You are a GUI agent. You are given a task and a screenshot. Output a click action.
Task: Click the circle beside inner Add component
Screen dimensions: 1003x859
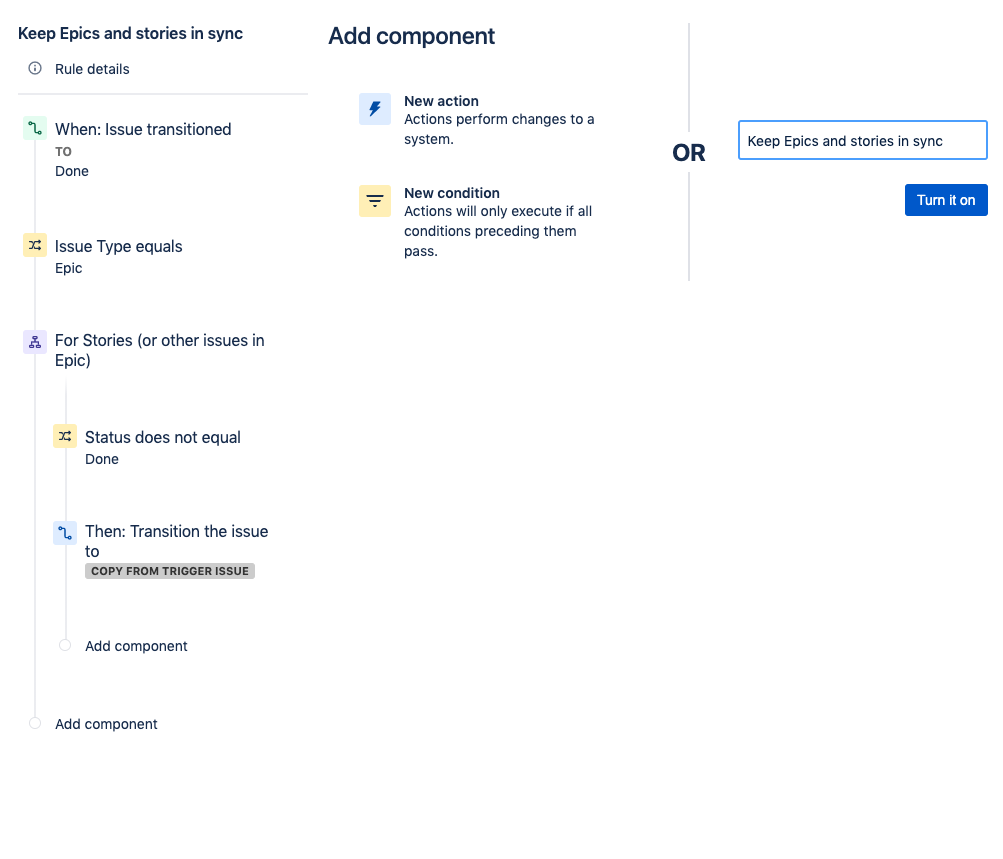coord(64,645)
